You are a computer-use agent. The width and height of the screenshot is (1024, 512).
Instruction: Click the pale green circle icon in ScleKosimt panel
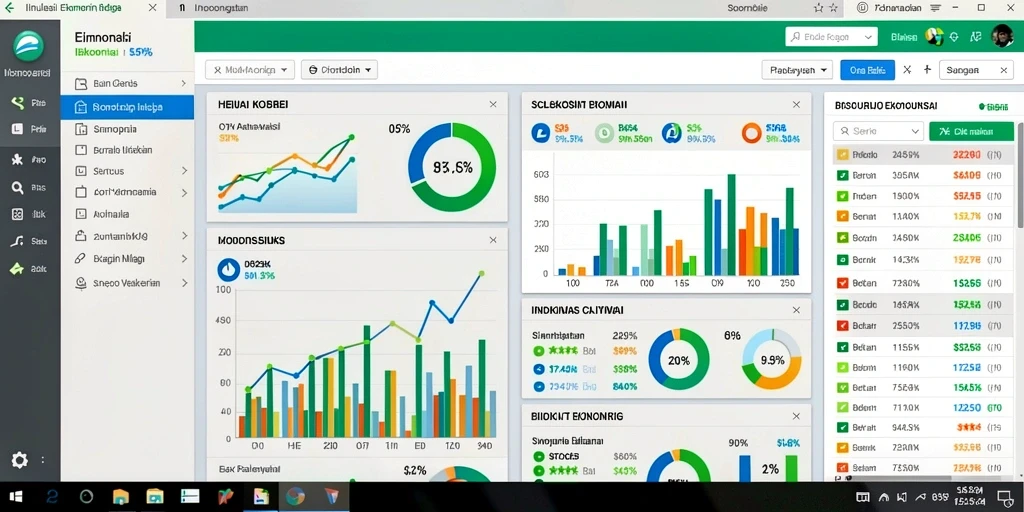(604, 133)
